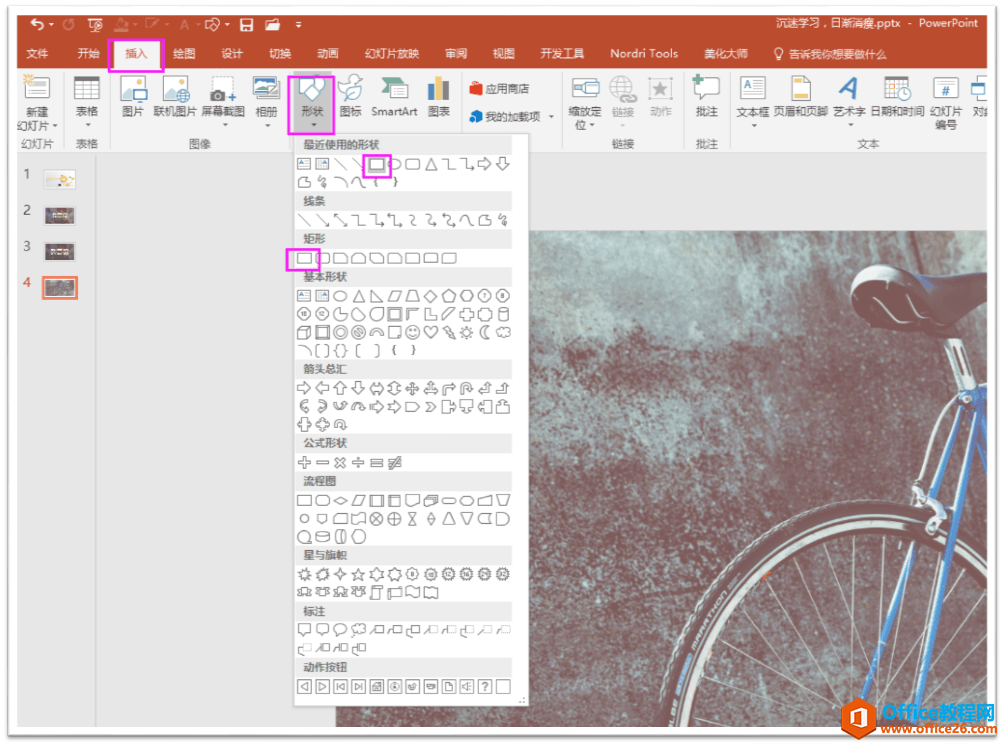Switch to the 设计 design tab
The image size is (1004, 746).
coord(232,53)
